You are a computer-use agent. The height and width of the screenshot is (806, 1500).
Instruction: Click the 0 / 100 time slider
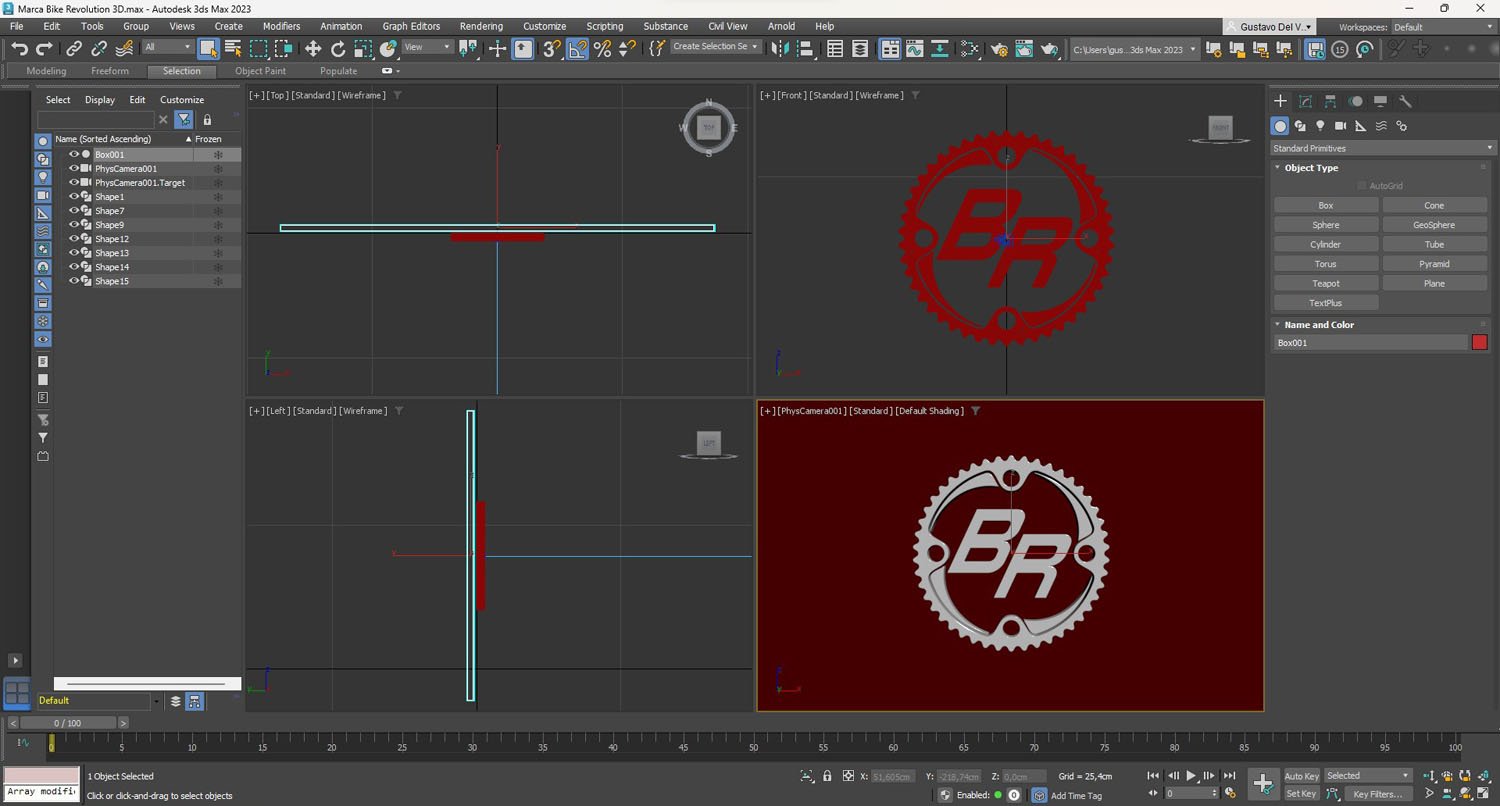(x=68, y=723)
